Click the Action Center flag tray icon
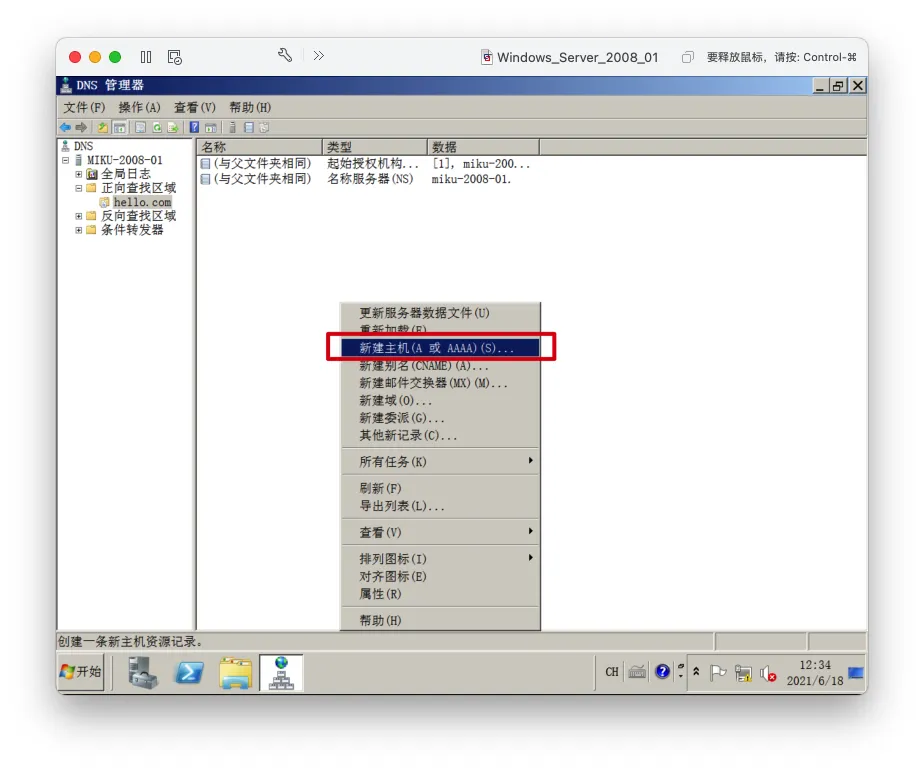Image resolution: width=924 pixels, height=769 pixels. point(717,672)
